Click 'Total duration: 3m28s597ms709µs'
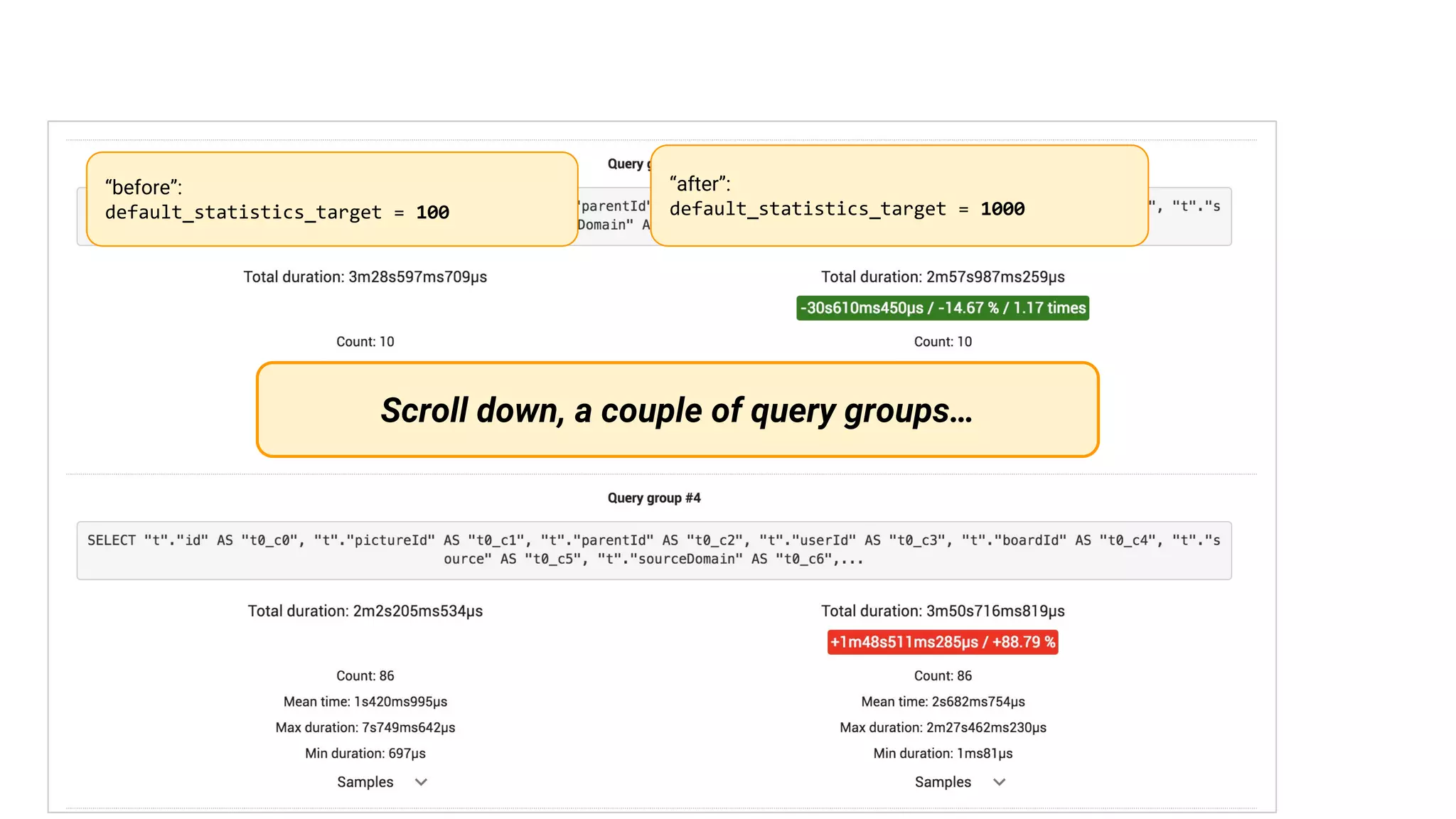Screen dimensions: 1456x819 click(x=365, y=277)
